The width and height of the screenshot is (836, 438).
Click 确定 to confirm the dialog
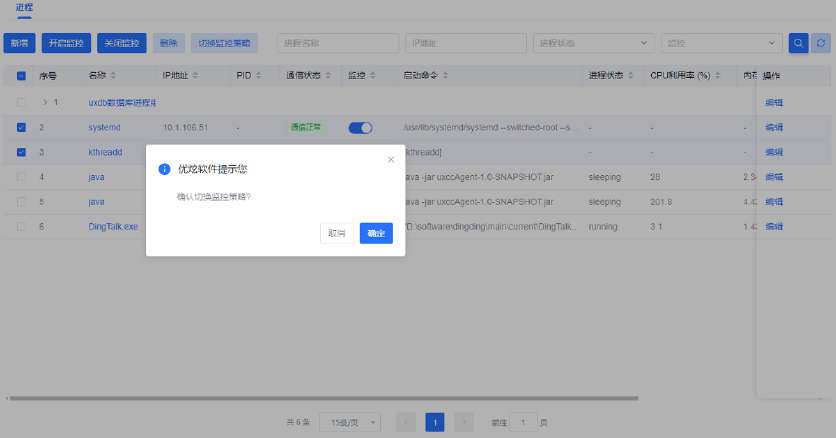[376, 233]
